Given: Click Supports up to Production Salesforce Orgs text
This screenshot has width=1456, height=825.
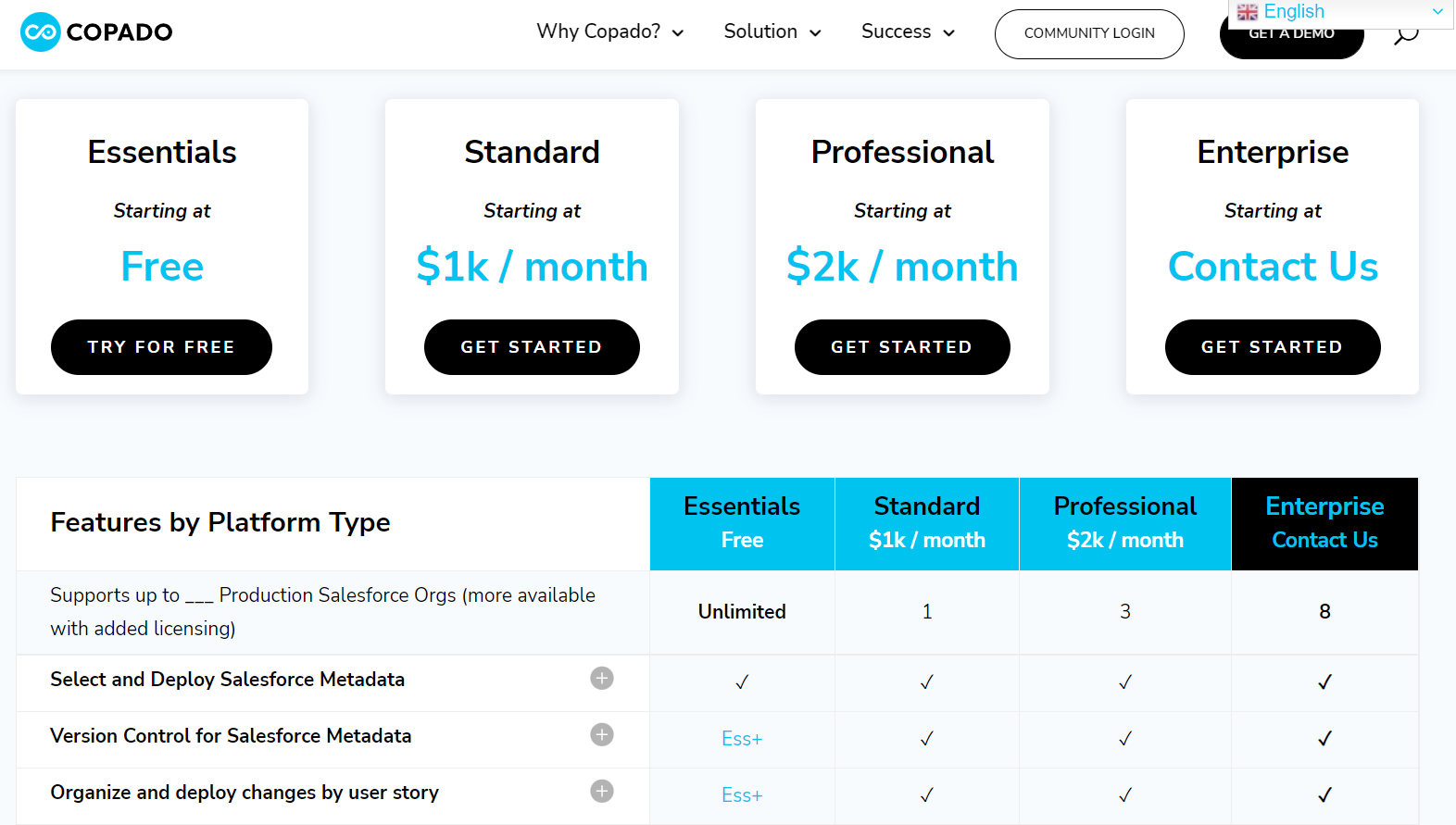Looking at the screenshot, I should click(322, 612).
